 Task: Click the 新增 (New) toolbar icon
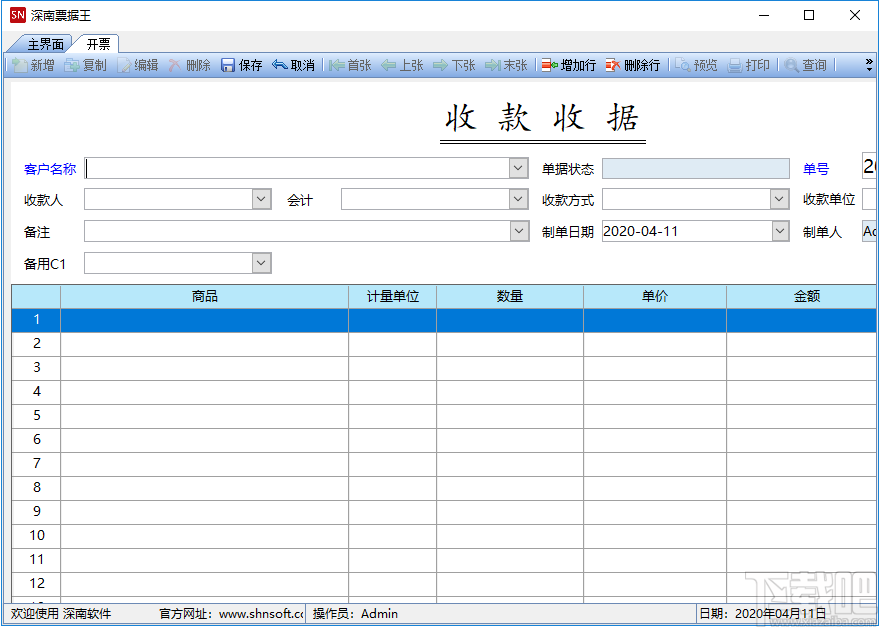pyautogui.click(x=33, y=65)
